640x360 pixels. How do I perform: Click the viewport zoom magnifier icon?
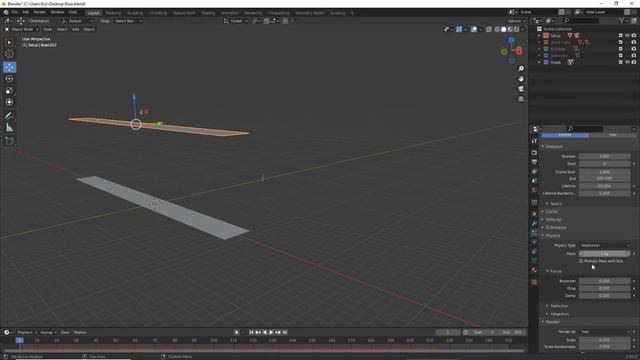tap(521, 69)
